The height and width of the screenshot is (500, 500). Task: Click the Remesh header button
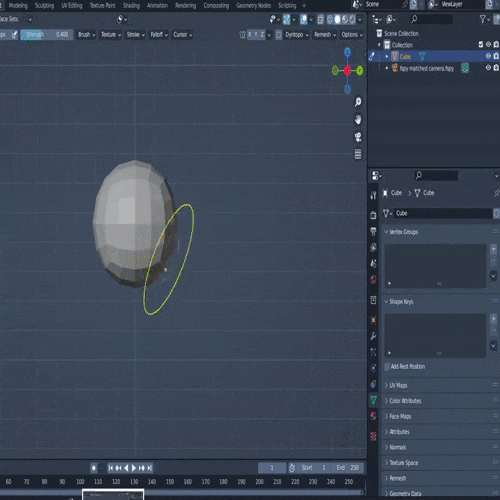(x=325, y=35)
